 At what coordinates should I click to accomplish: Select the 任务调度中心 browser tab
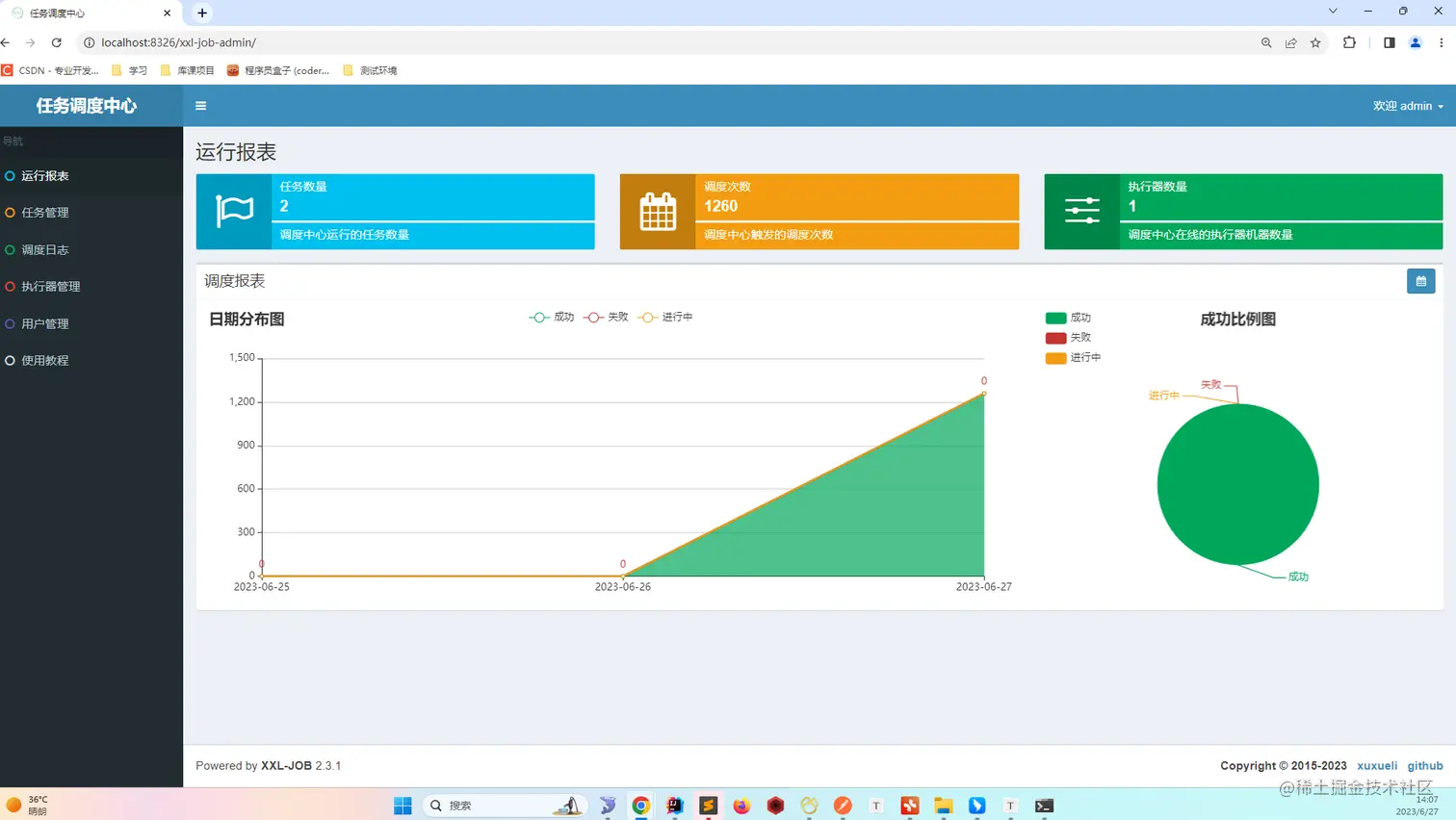(91, 13)
